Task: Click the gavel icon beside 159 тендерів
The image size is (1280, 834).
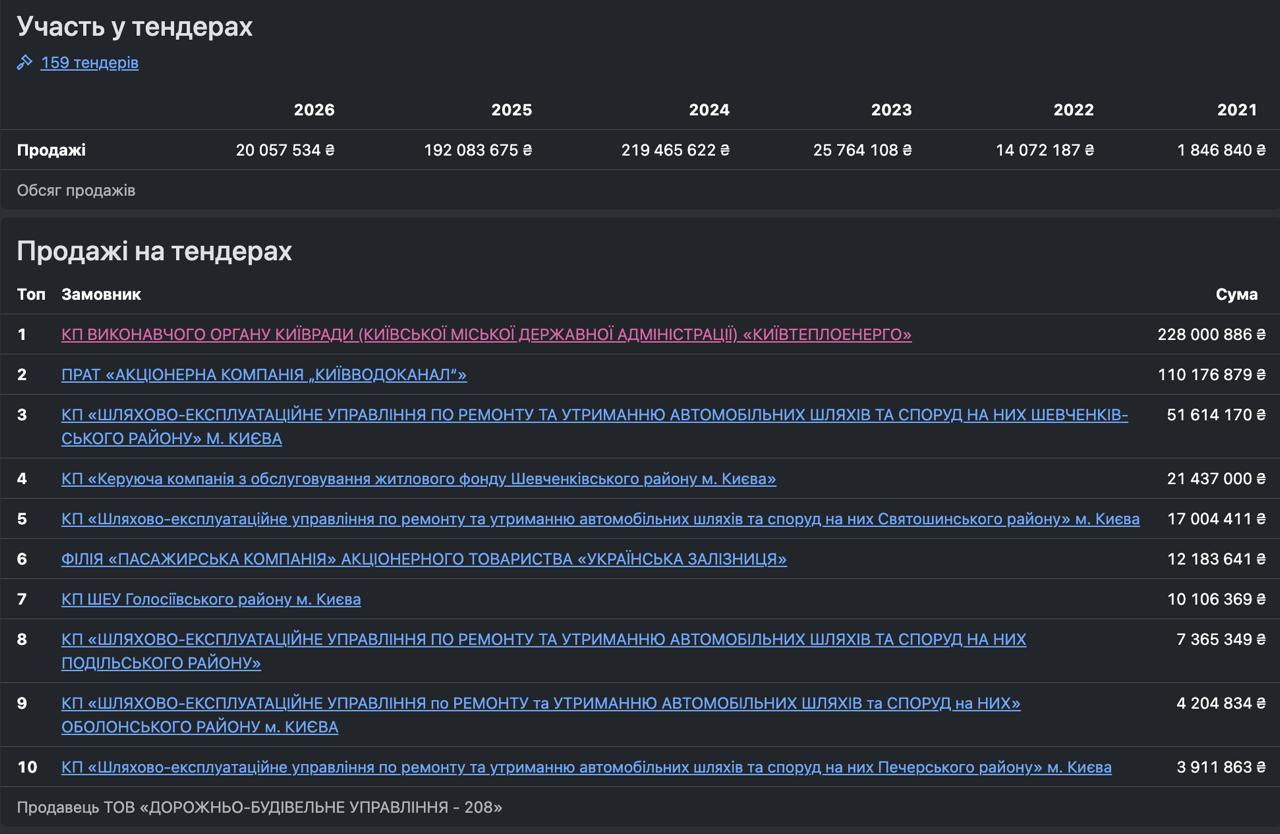Action: pyautogui.click(x=25, y=63)
